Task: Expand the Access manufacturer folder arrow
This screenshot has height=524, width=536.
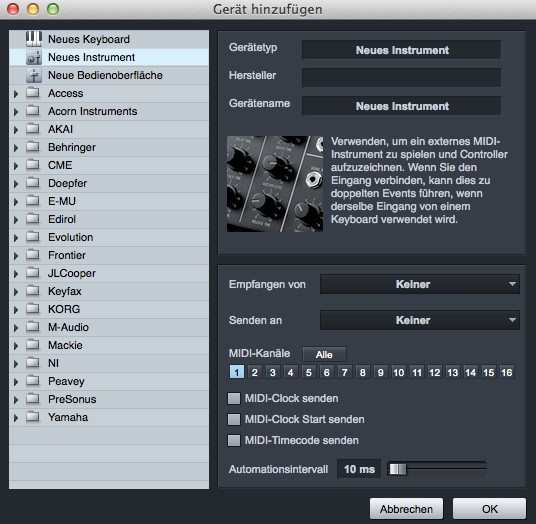Action: pyautogui.click(x=16, y=94)
